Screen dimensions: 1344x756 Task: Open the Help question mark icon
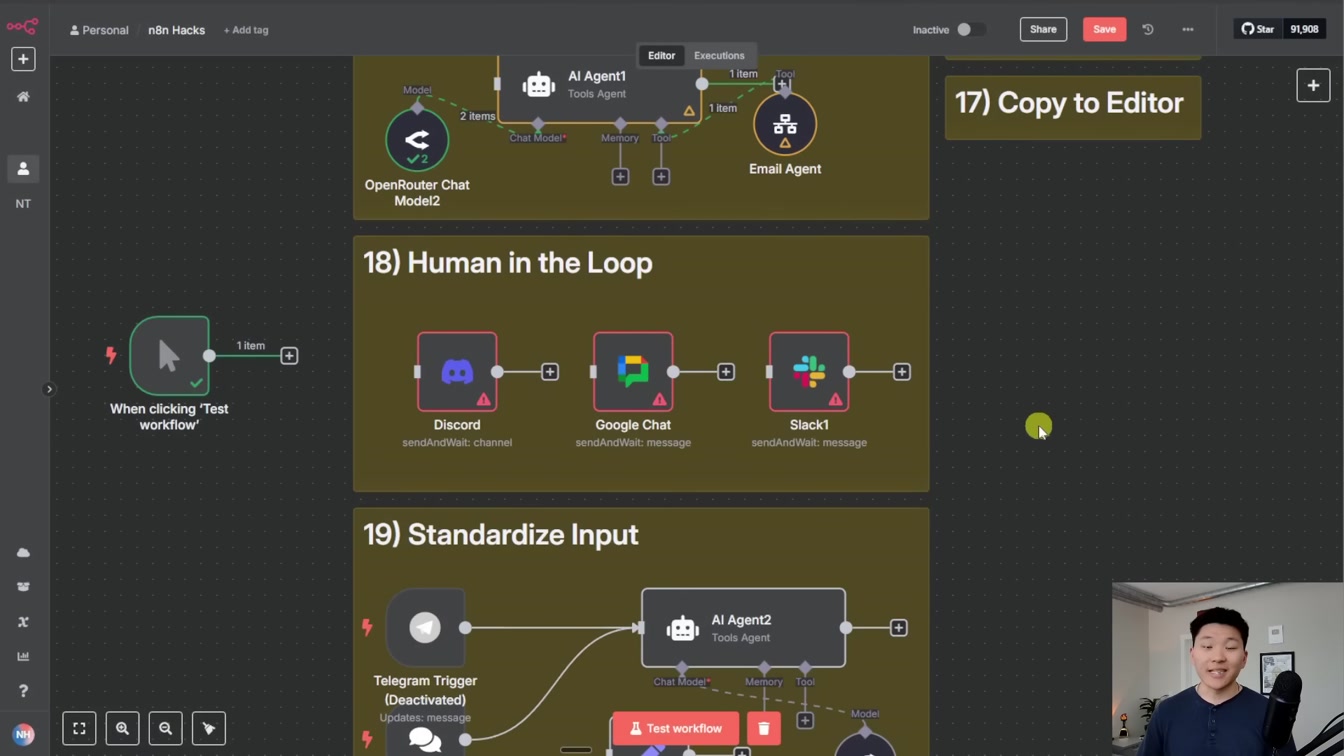click(23, 691)
